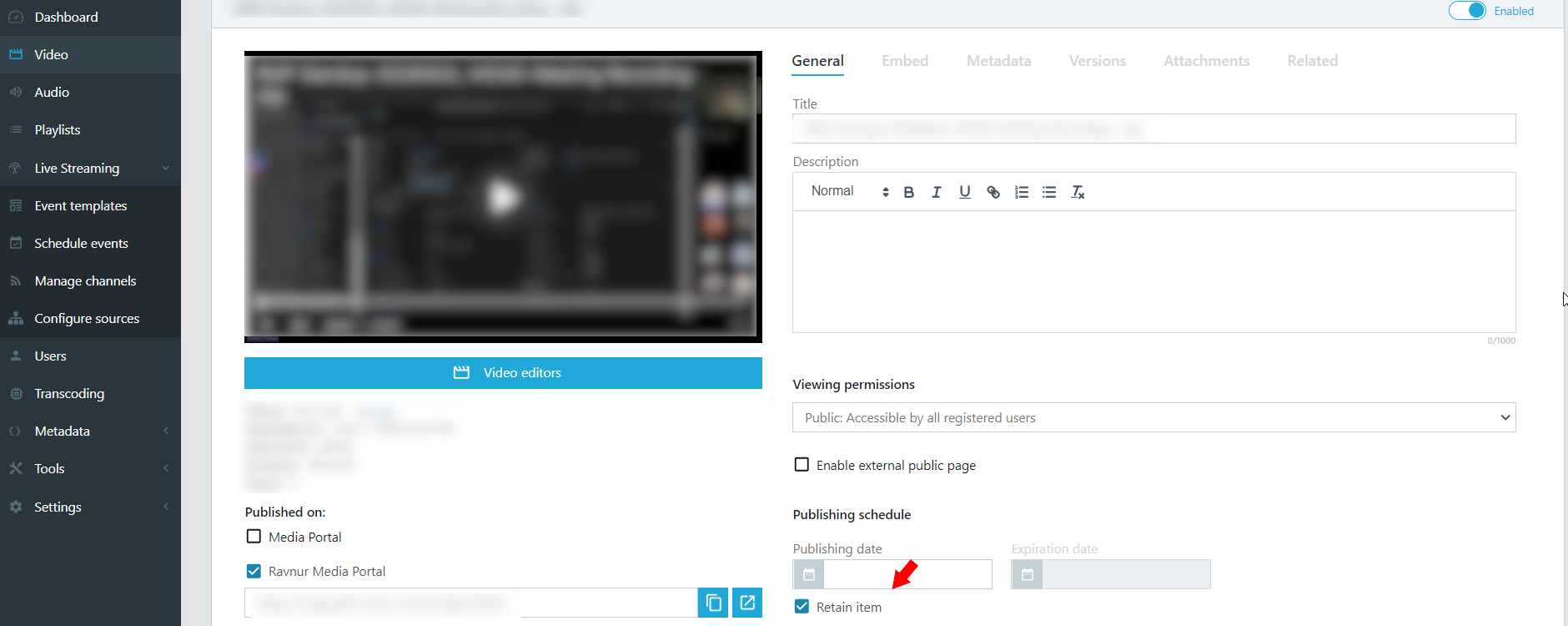Click the Tools wrench icon
1568x626 pixels.
click(16, 468)
